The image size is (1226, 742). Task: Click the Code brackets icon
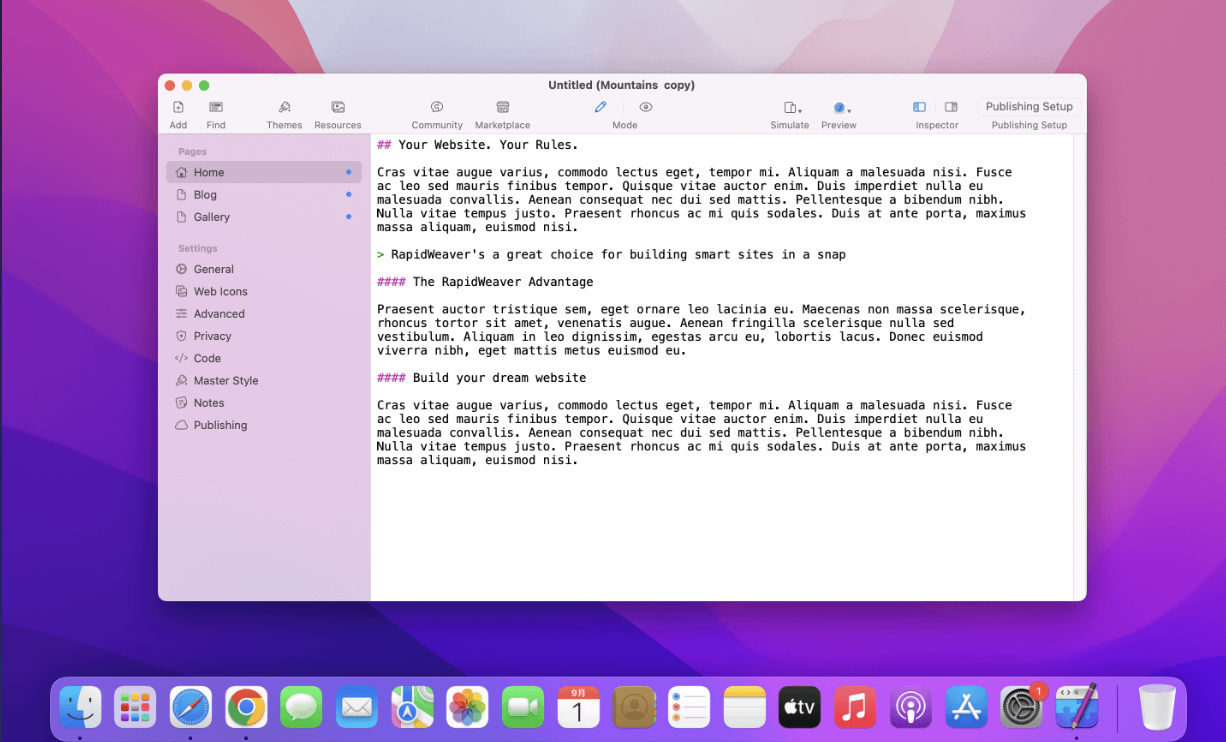(x=181, y=358)
